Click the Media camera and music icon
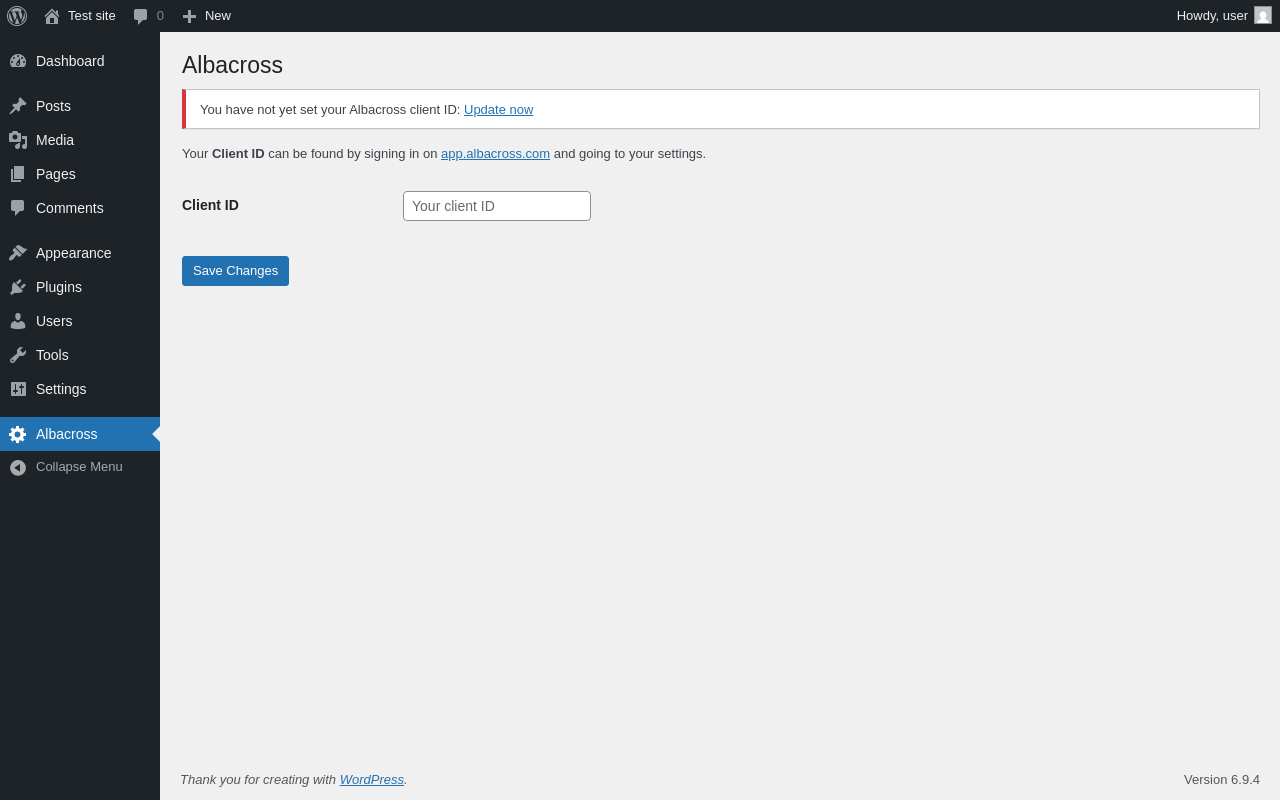The height and width of the screenshot is (800, 1280). click(x=18, y=140)
